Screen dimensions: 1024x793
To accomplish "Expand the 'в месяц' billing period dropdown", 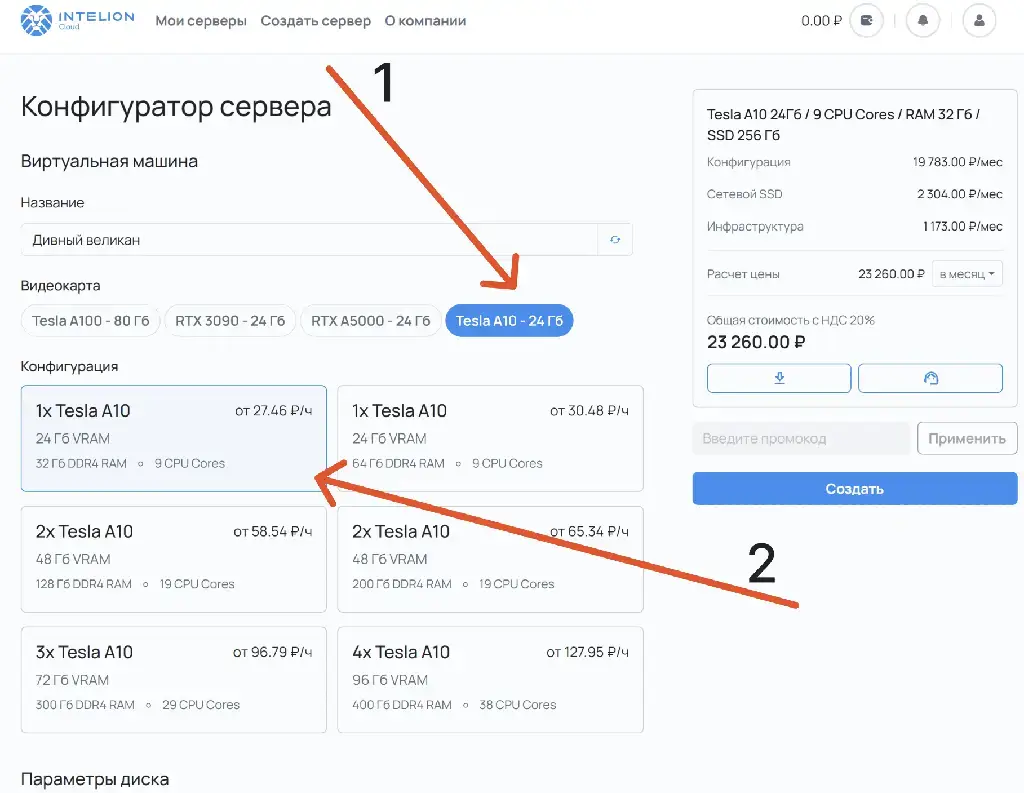I will (967, 274).
